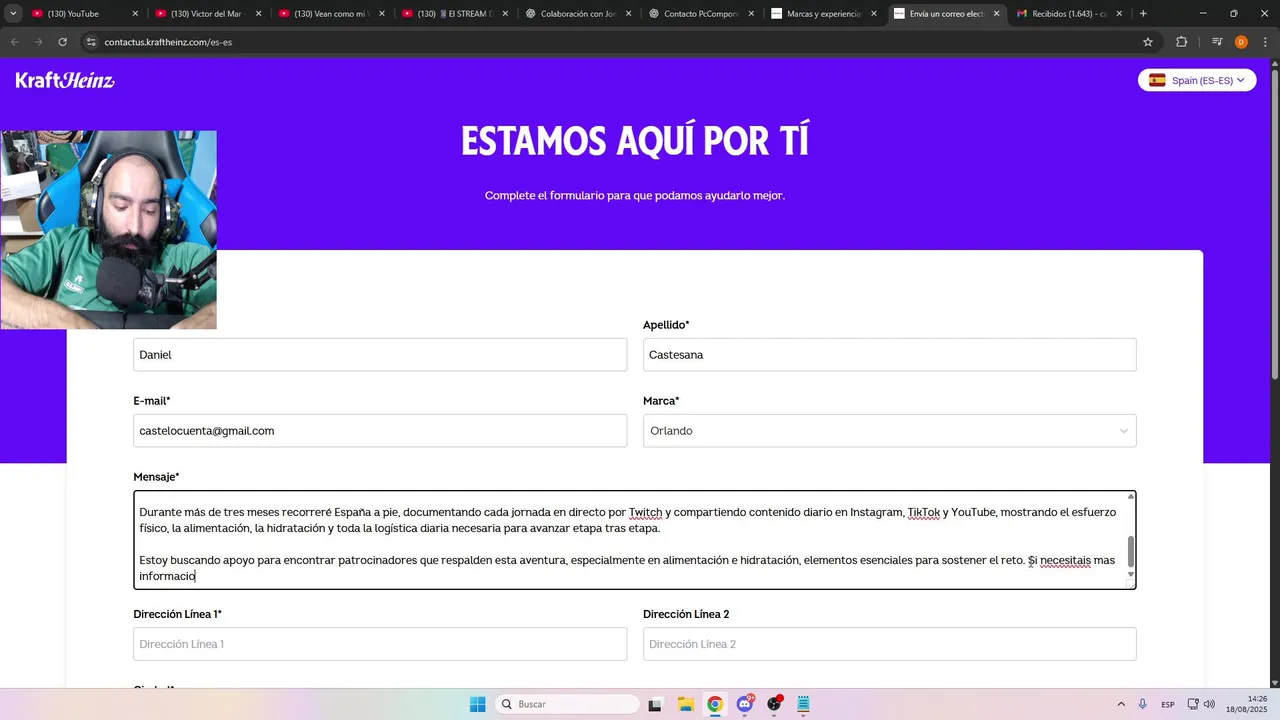Open the Marca dropdown showing Orlando

pyautogui.click(x=890, y=431)
